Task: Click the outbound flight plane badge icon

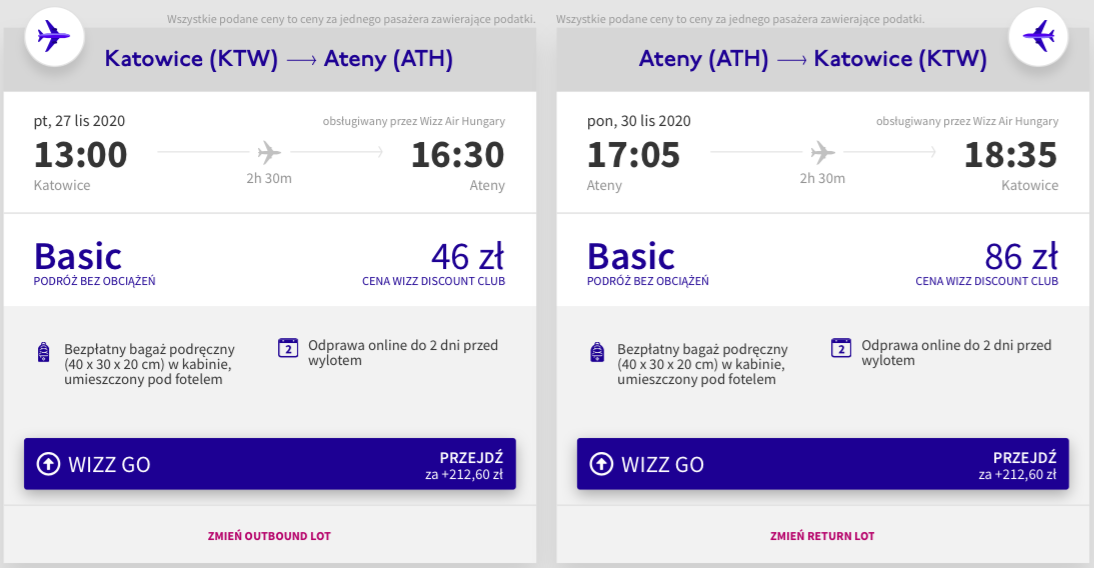Action: coord(53,37)
